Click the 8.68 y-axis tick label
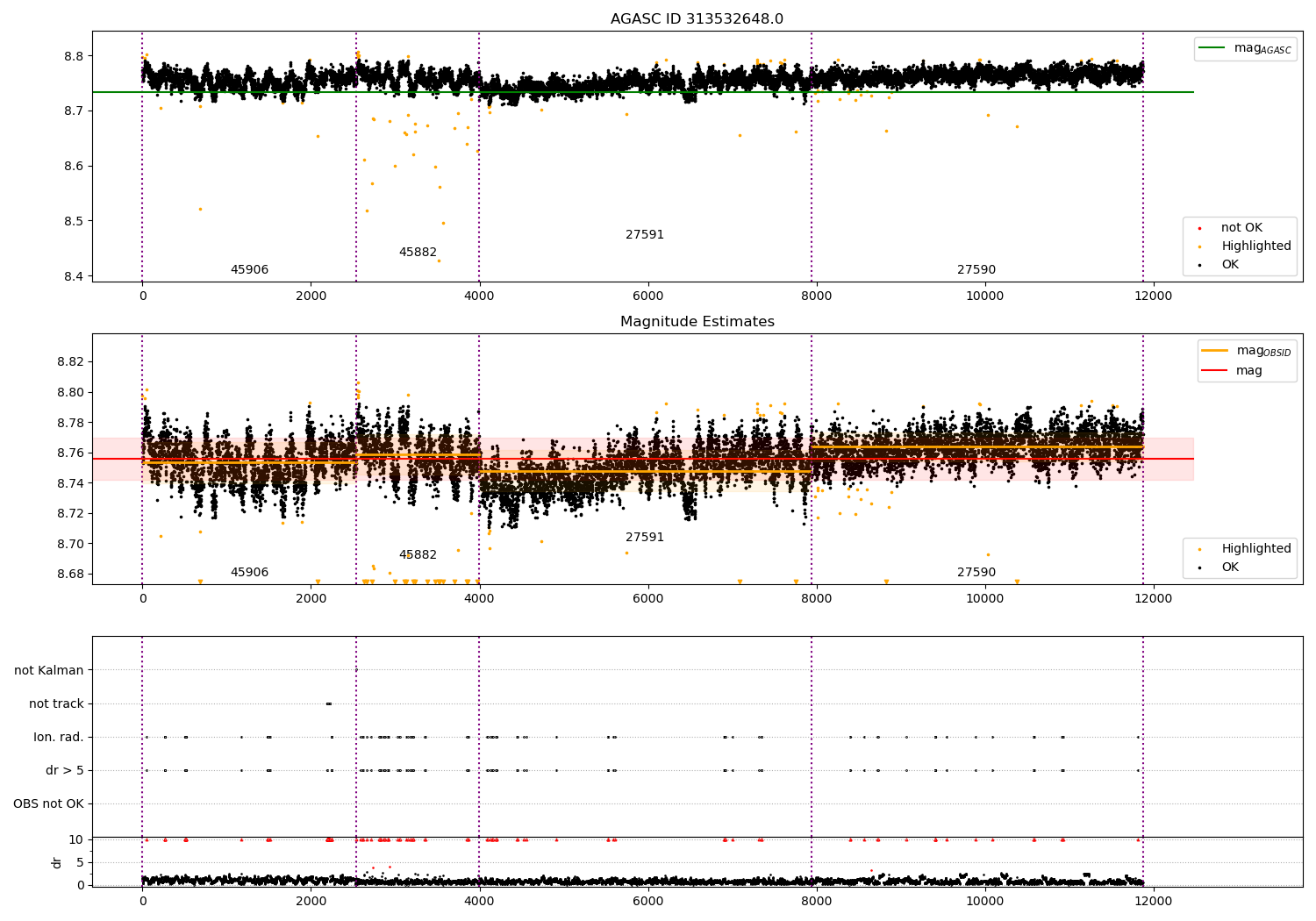 point(70,575)
